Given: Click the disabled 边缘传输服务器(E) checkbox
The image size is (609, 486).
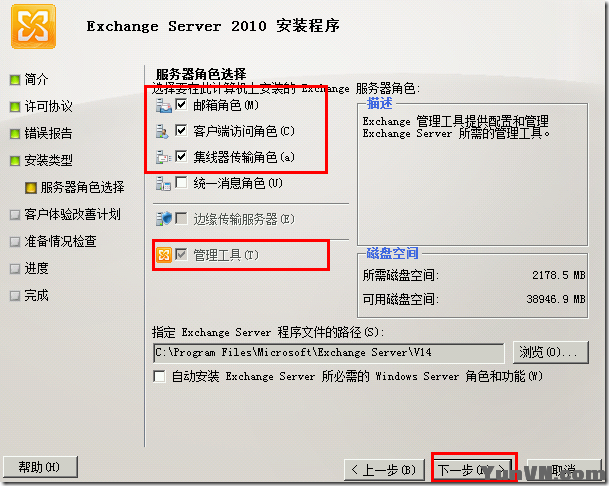Looking at the screenshot, I should tap(181, 218).
